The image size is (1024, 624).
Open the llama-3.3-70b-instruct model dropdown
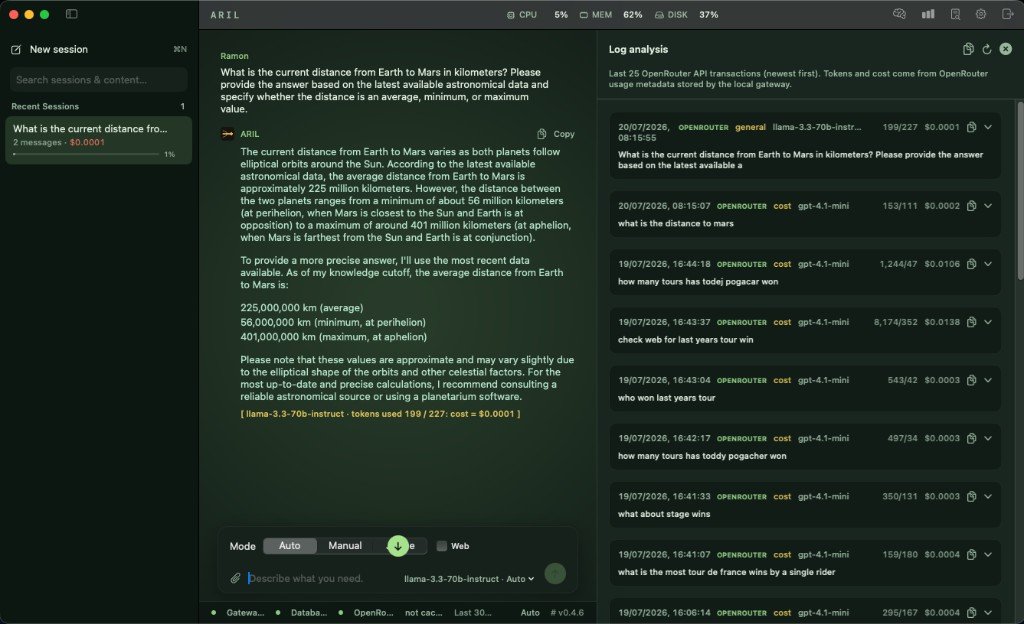tap(469, 579)
